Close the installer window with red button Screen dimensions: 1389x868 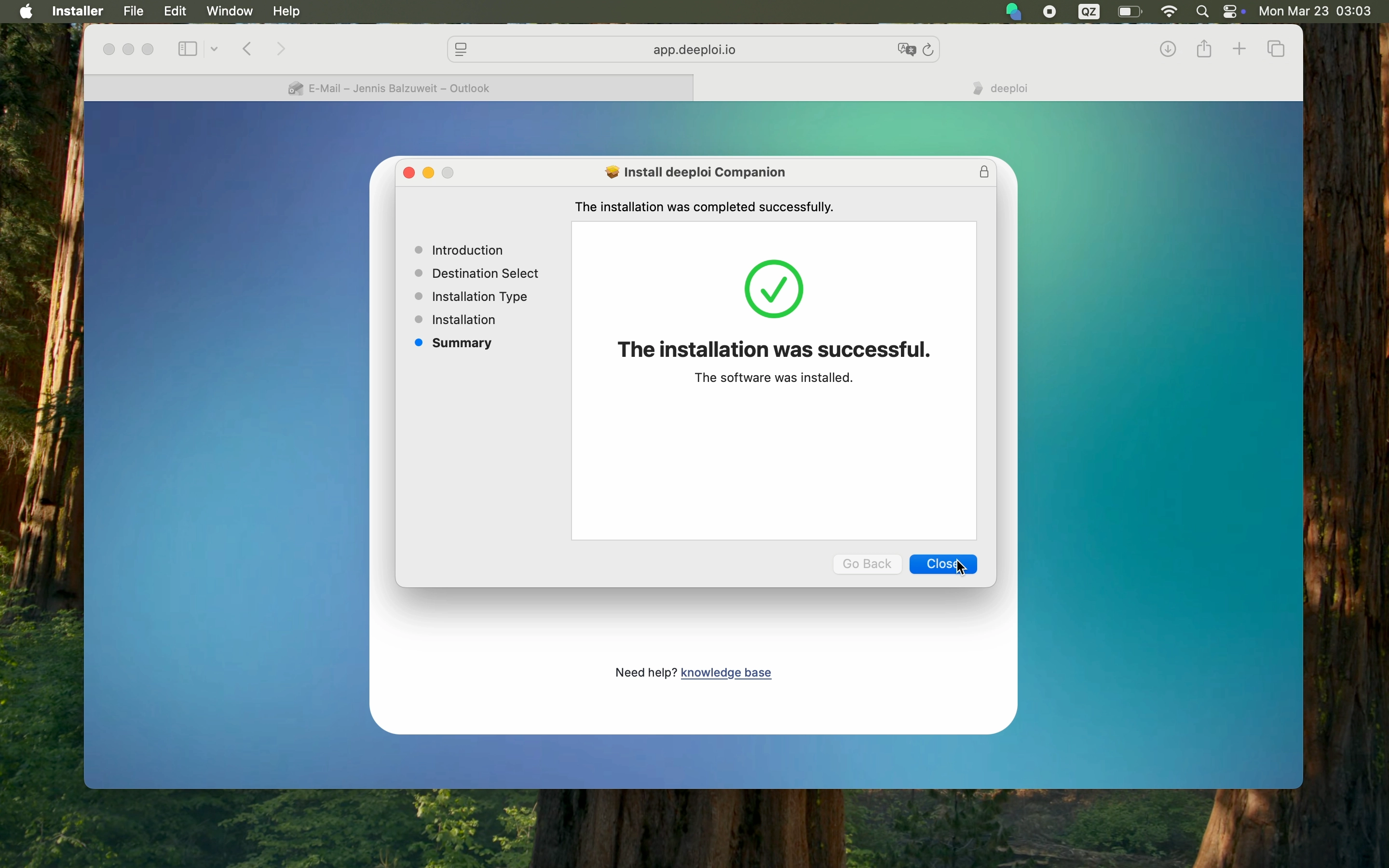pyautogui.click(x=409, y=173)
